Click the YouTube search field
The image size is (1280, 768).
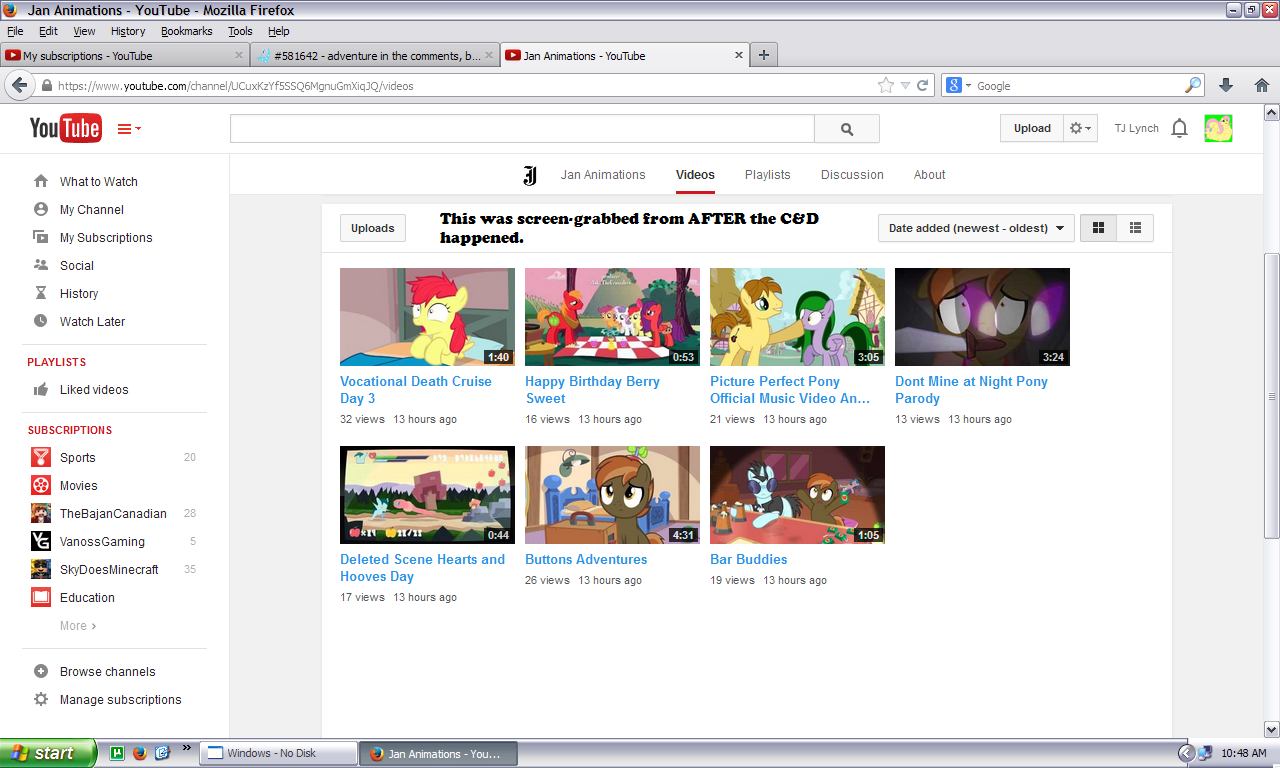tap(522, 129)
